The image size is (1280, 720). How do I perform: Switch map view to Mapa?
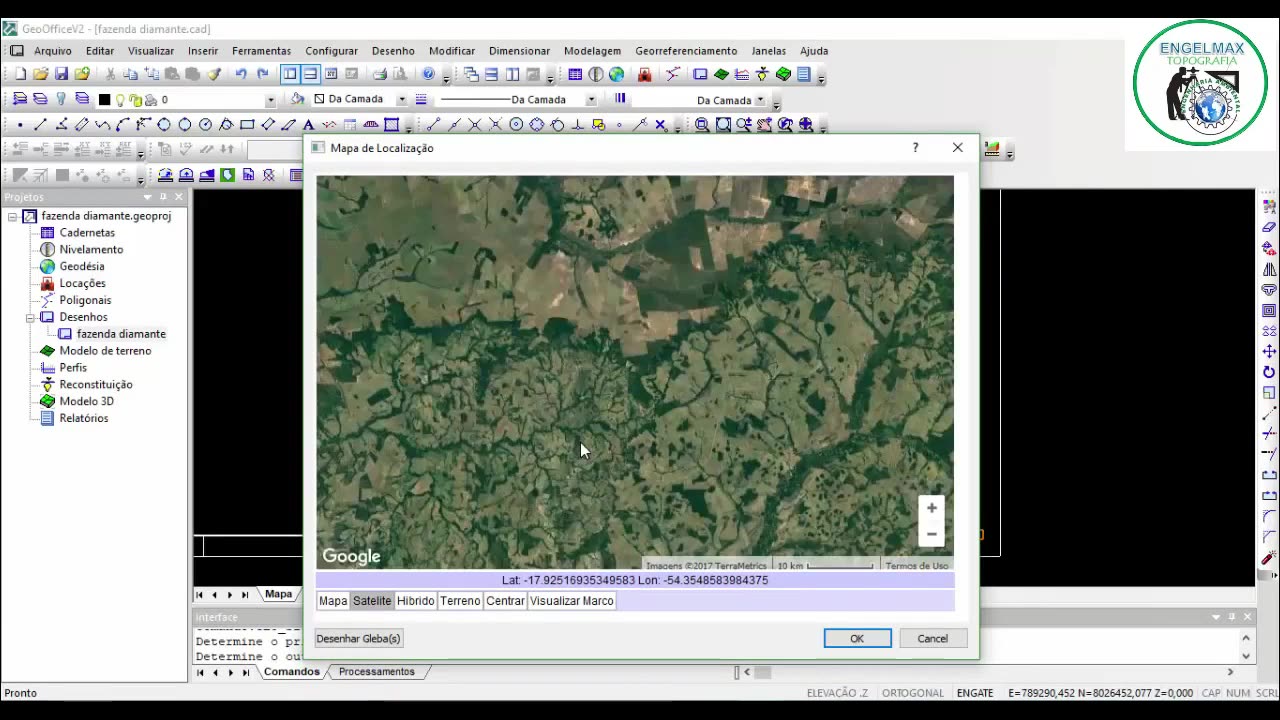(x=333, y=601)
